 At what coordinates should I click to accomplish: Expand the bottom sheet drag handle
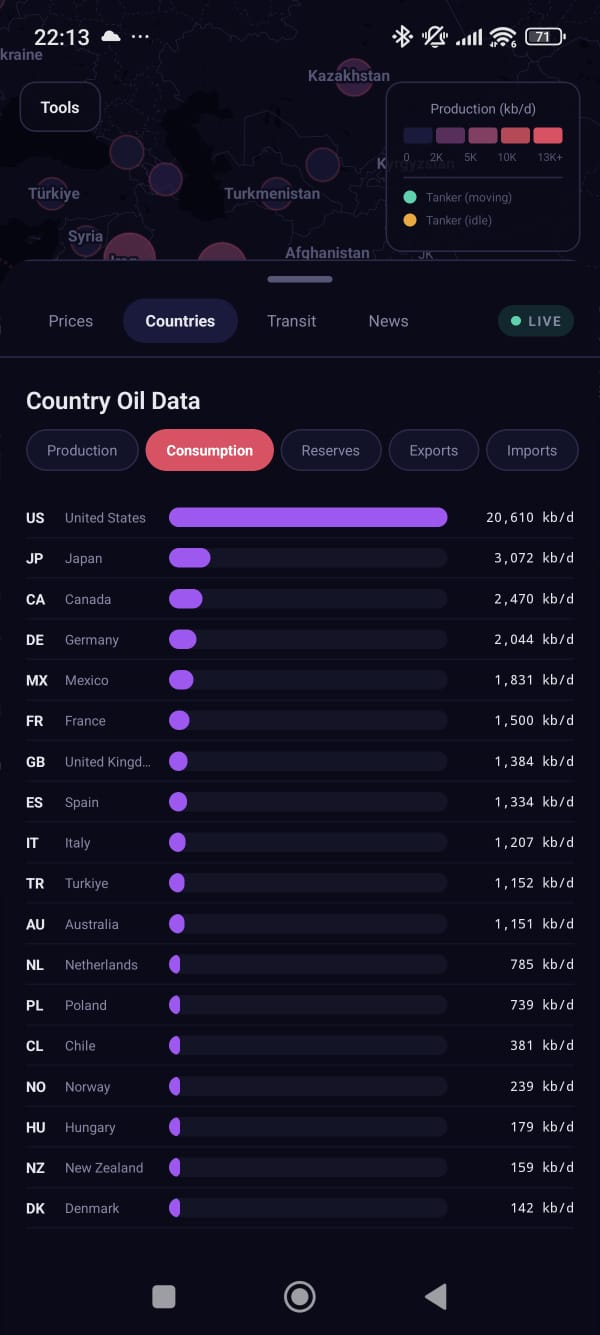coord(300,280)
